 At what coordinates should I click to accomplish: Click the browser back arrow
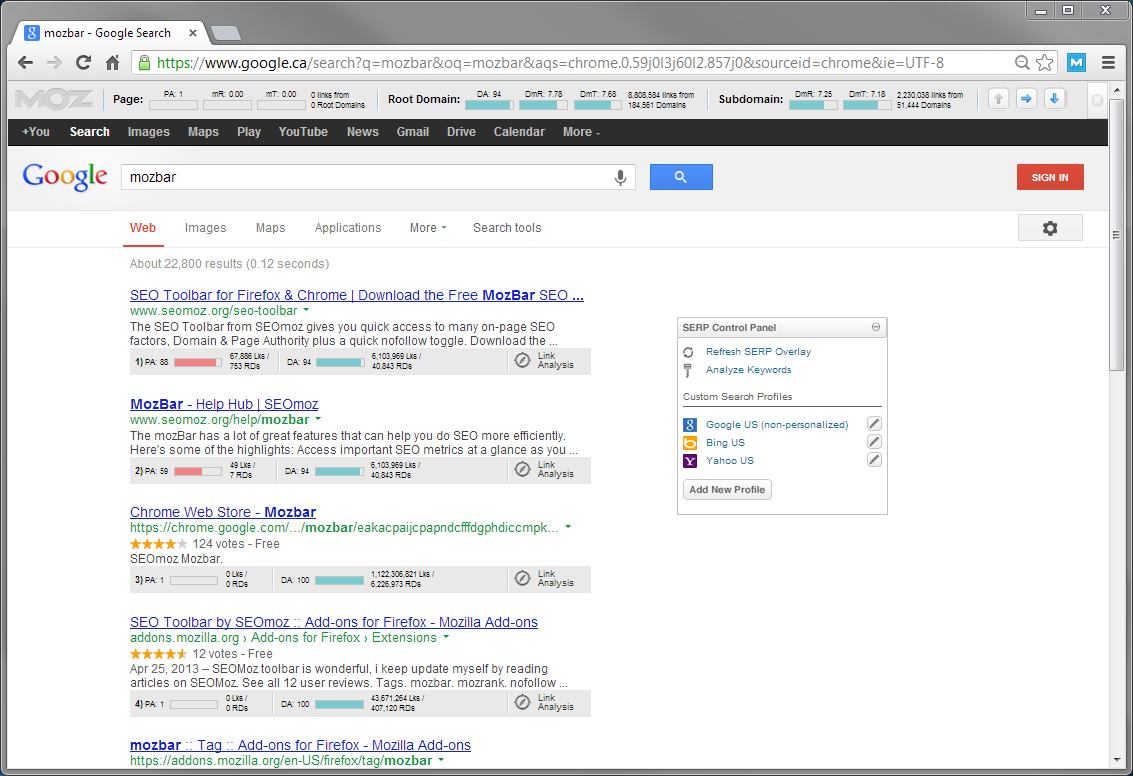pyautogui.click(x=25, y=63)
